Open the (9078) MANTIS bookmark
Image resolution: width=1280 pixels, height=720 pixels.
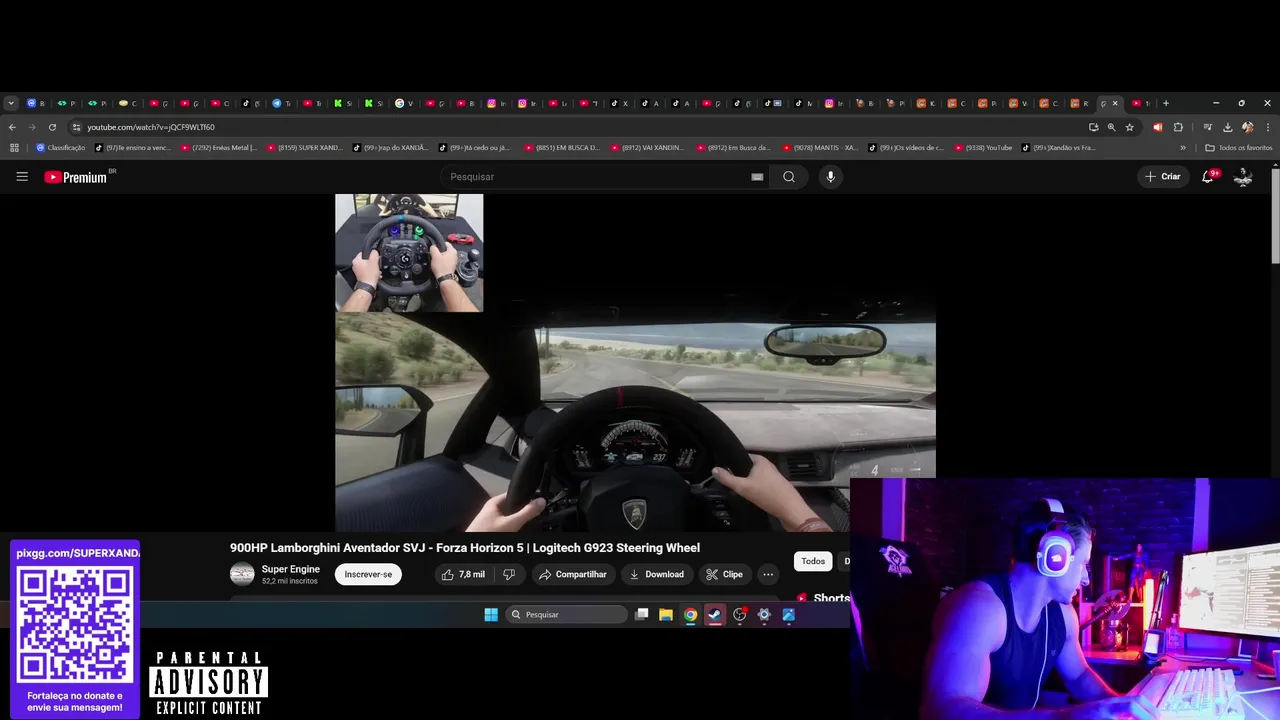pyautogui.click(x=821, y=148)
